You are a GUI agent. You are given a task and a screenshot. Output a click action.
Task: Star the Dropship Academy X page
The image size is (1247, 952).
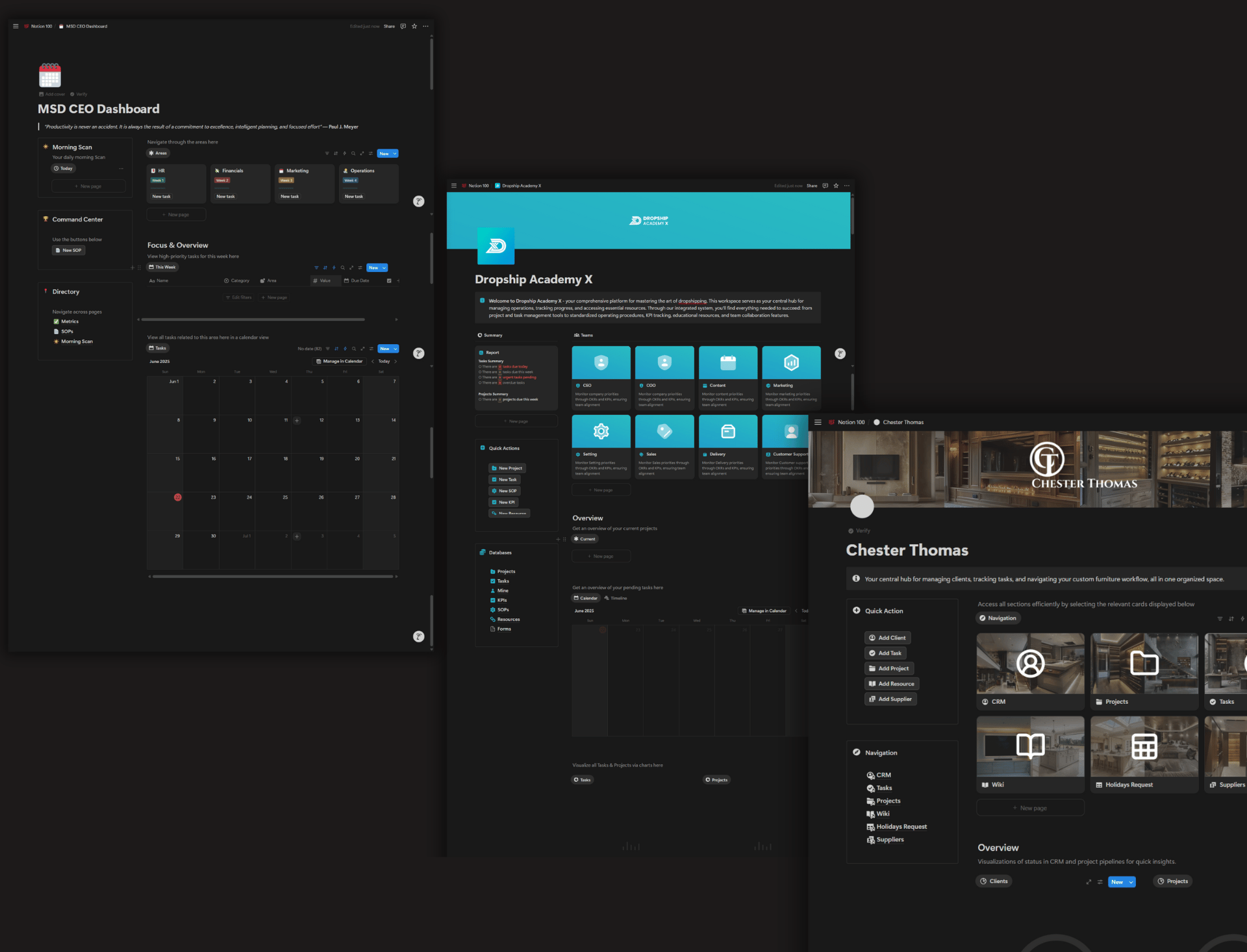tap(836, 186)
